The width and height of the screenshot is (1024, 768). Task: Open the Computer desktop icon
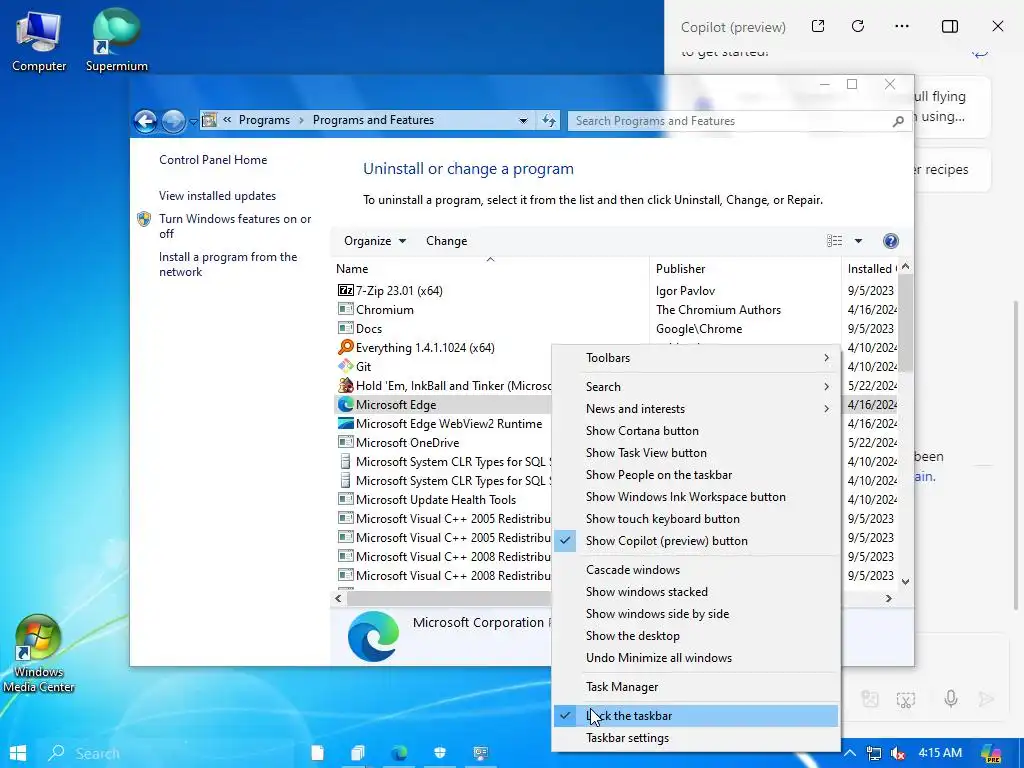(39, 40)
